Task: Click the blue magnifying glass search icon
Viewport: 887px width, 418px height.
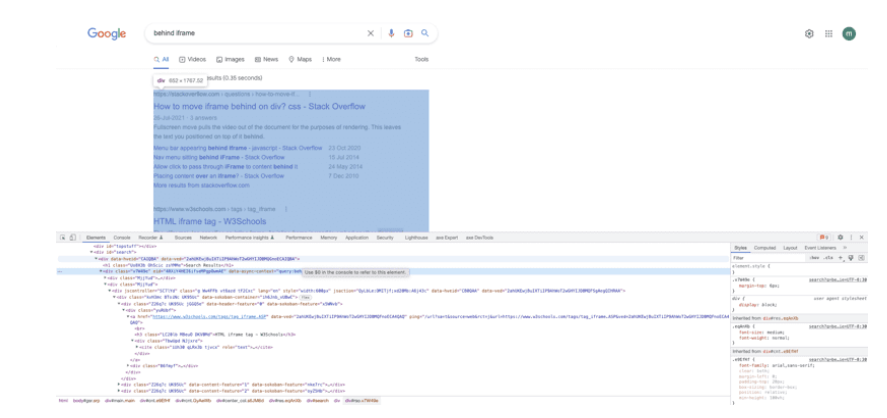Action: 425,33
